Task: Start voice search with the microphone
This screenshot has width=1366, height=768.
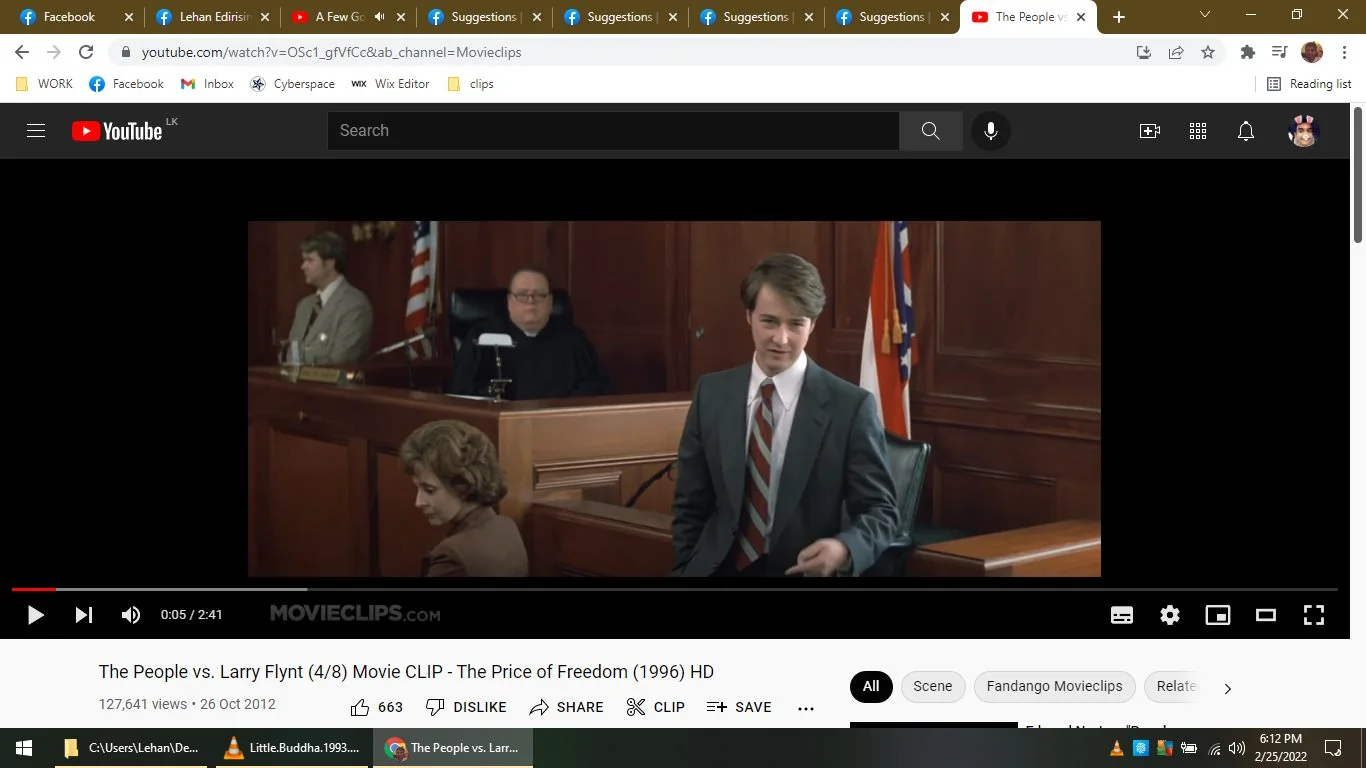Action: pos(991,131)
